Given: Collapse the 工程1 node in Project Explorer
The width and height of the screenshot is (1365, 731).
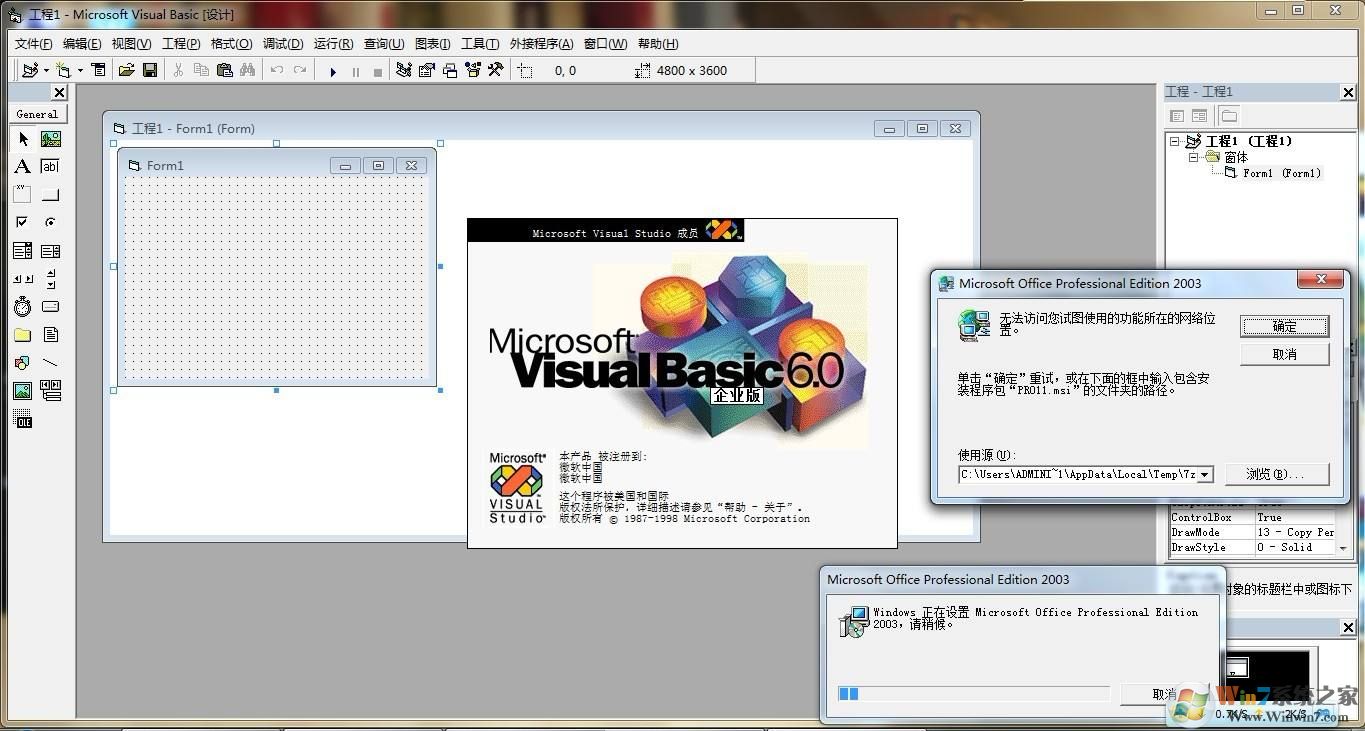Looking at the screenshot, I should tap(1176, 141).
